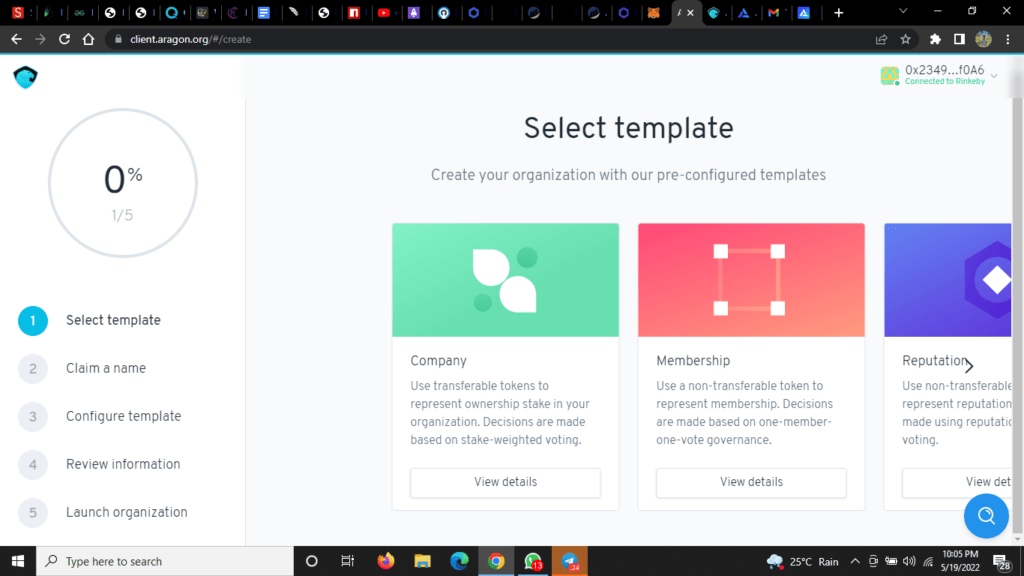The width and height of the screenshot is (1024, 576).
Task: Close the active Aragon tab
Action: (690, 12)
